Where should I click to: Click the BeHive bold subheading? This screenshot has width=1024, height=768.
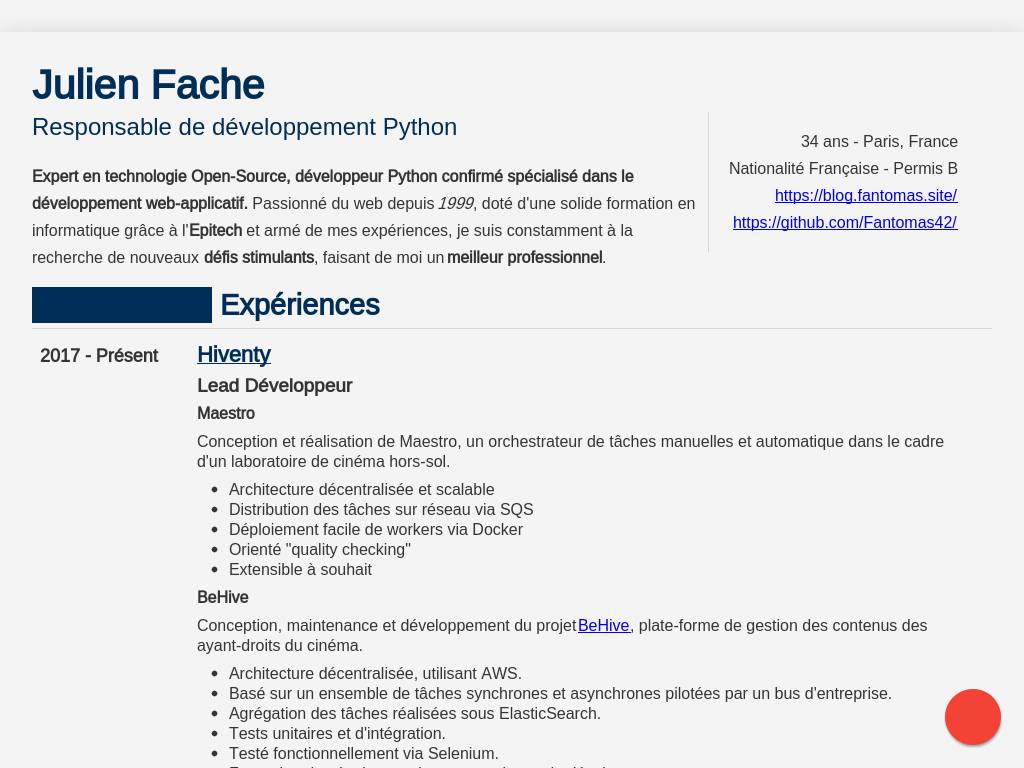point(223,597)
